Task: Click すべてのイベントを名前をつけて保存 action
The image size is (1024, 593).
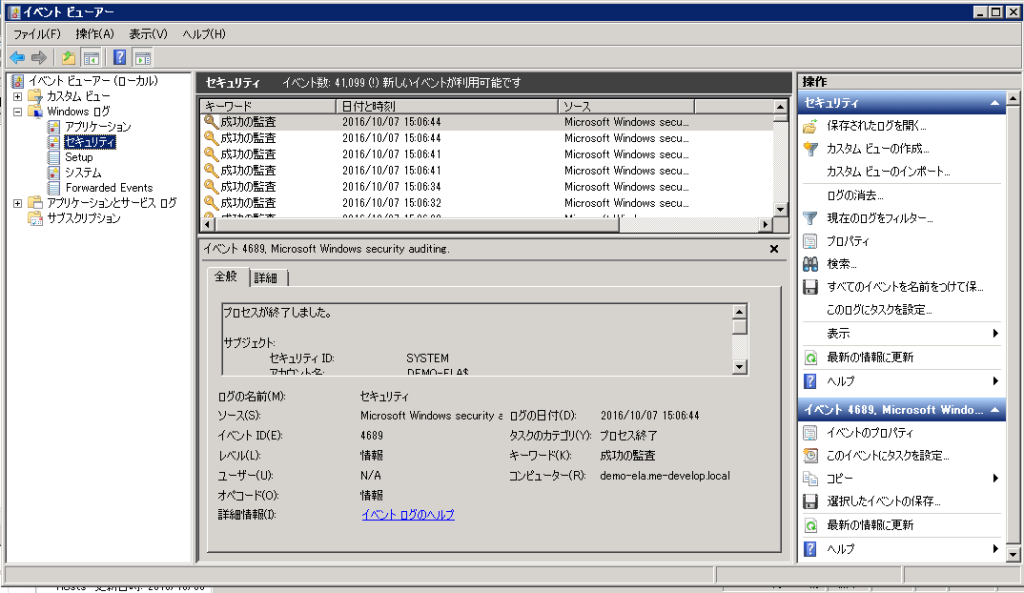Action: click(x=904, y=287)
